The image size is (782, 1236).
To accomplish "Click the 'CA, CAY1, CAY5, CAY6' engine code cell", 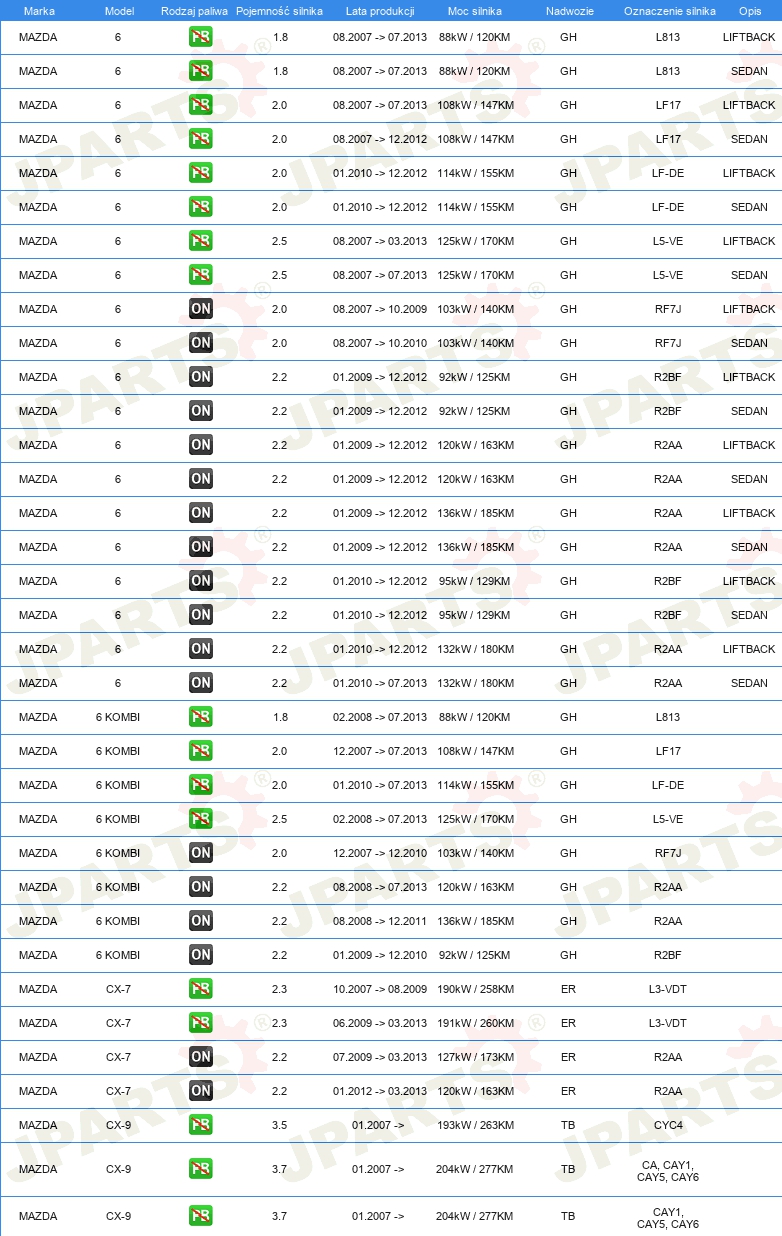I will [x=668, y=1171].
